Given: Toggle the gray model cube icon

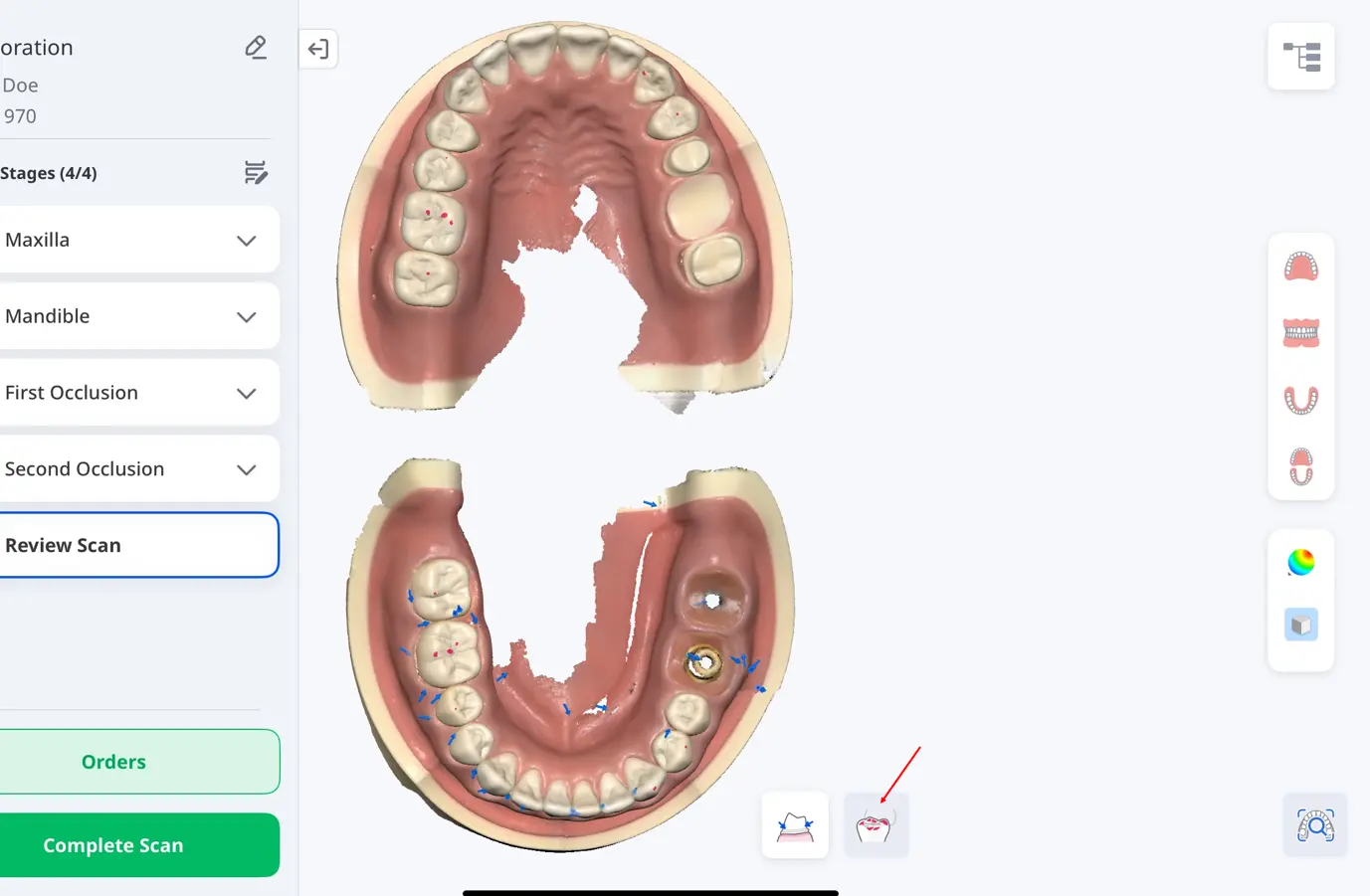Looking at the screenshot, I should point(1301,625).
